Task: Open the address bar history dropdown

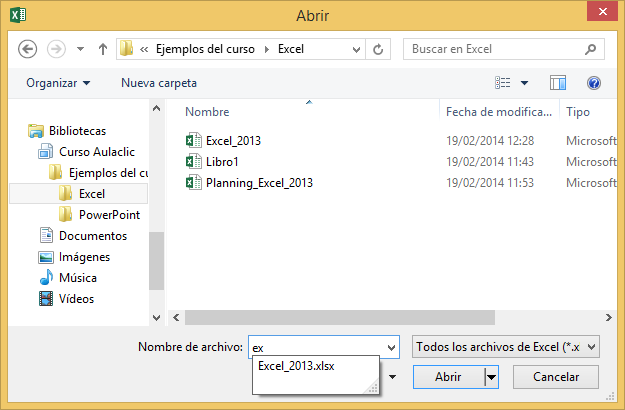Action: click(355, 48)
